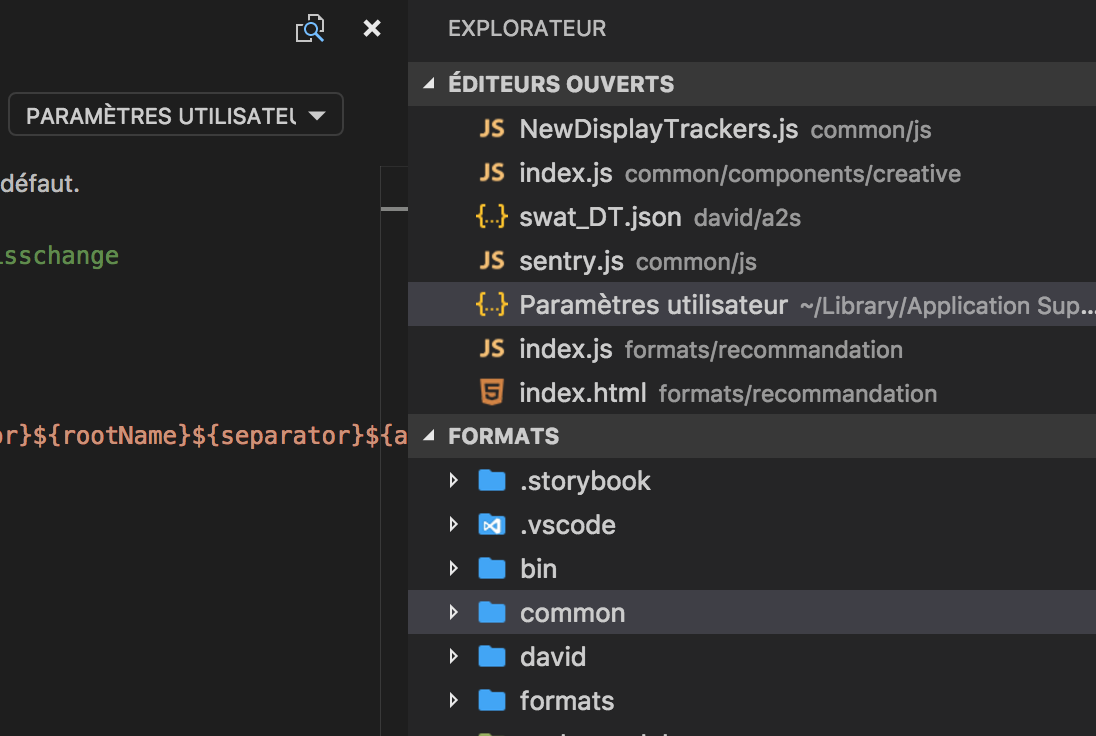Close the current editor with the X icon
This screenshot has width=1096, height=736.
click(371, 28)
